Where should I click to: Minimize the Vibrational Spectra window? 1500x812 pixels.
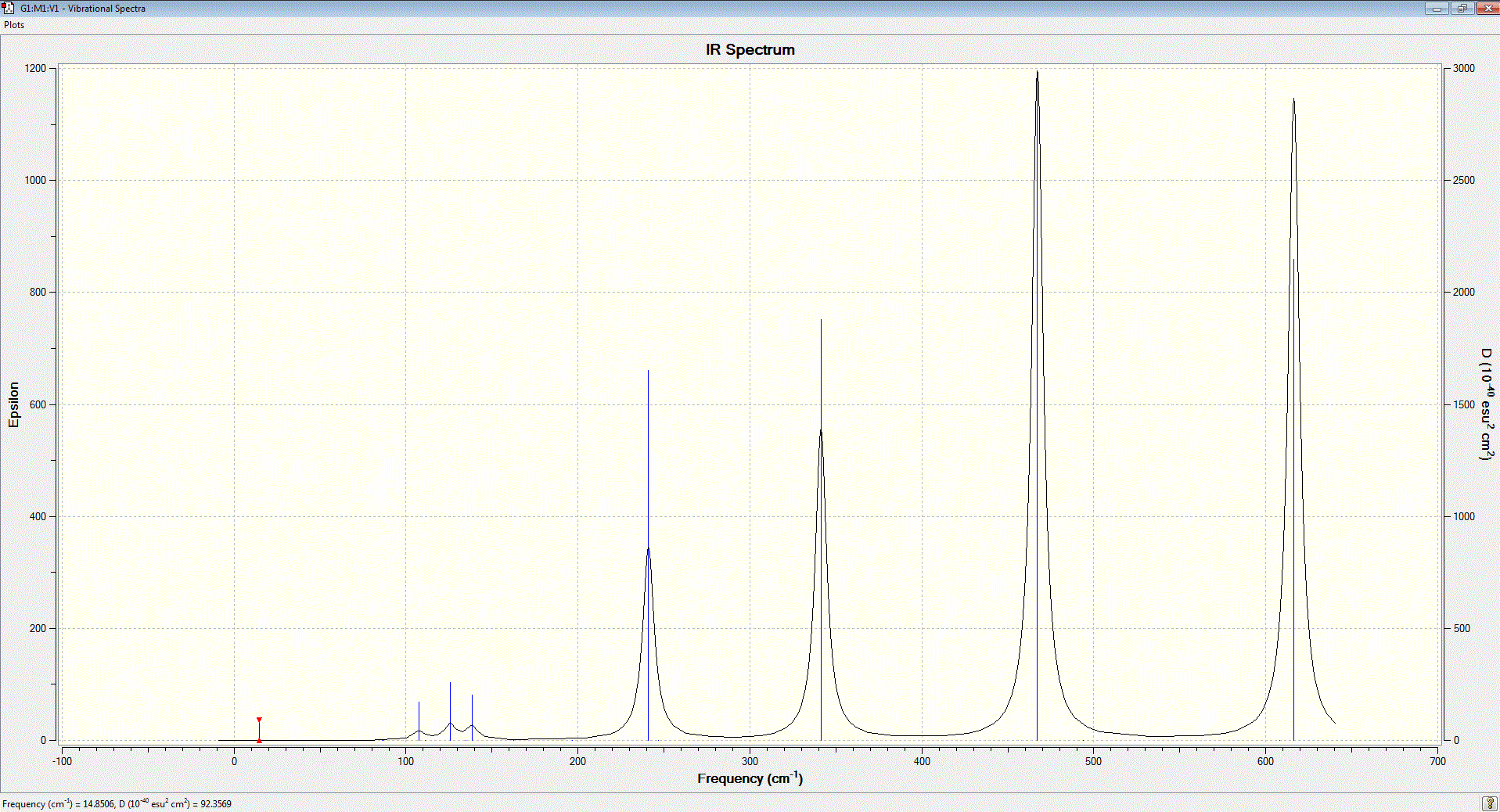[x=1437, y=9]
